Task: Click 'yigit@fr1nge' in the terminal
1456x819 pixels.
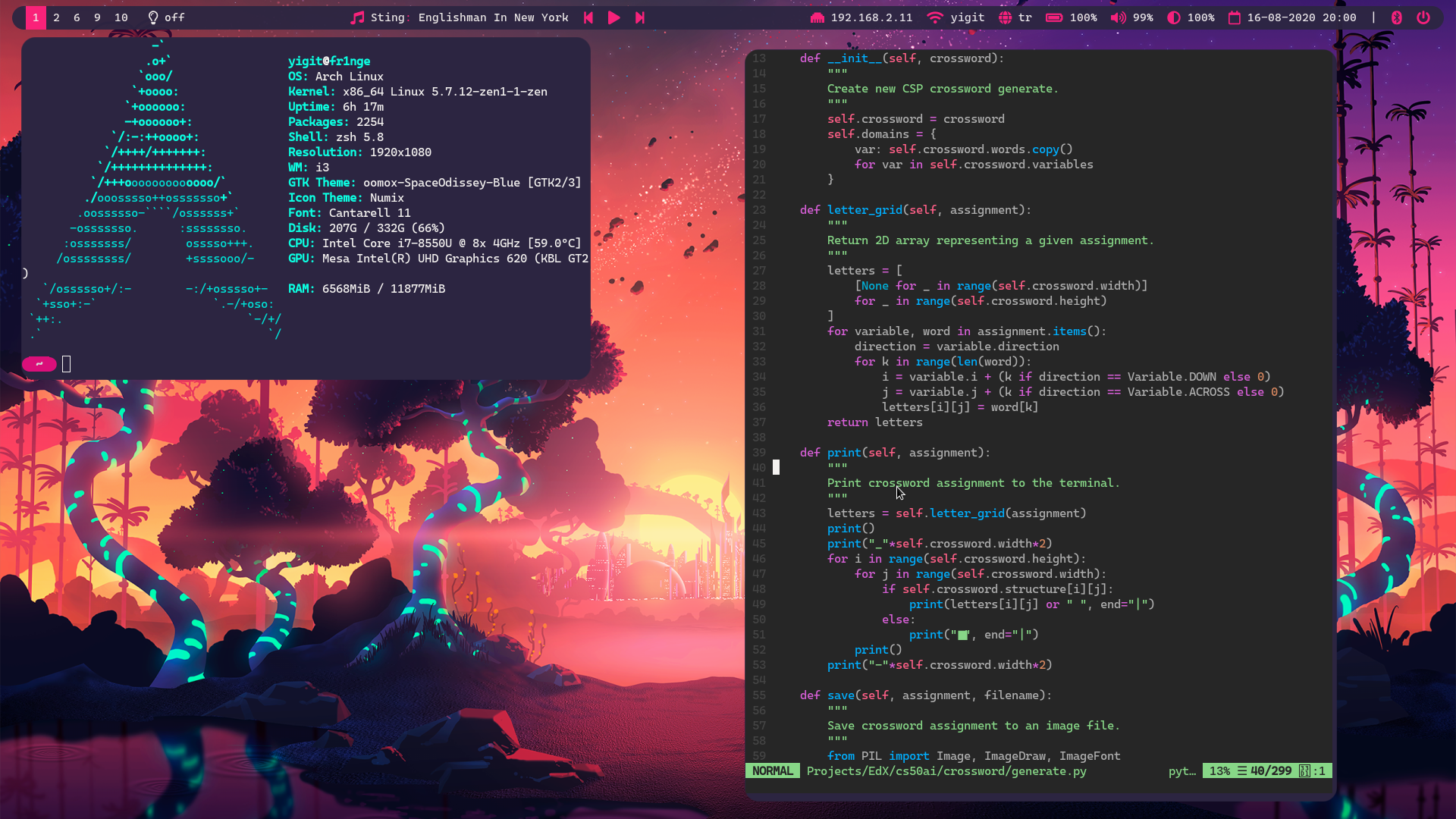Action: [329, 61]
